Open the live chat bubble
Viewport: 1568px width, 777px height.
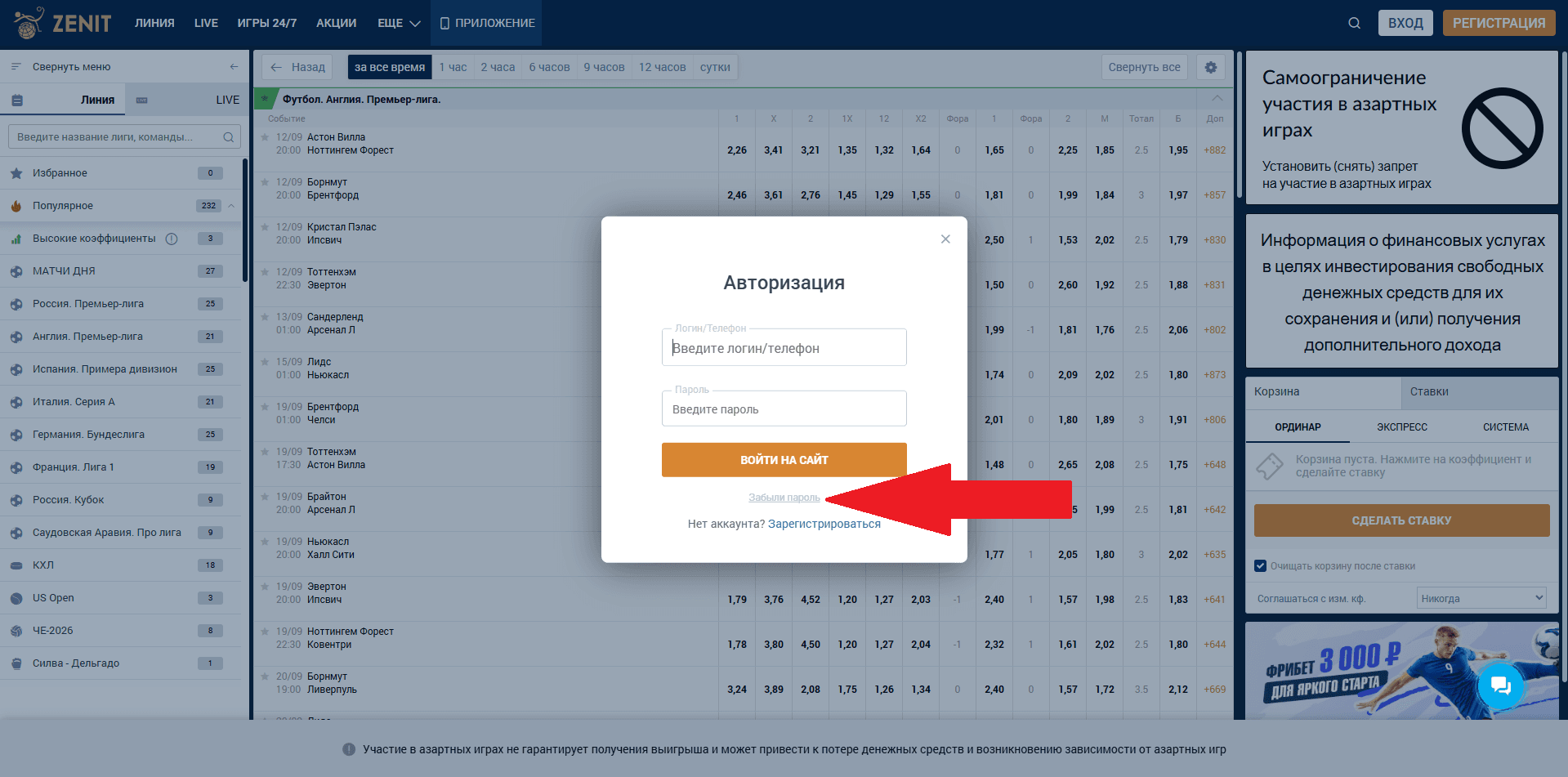[x=1500, y=685]
